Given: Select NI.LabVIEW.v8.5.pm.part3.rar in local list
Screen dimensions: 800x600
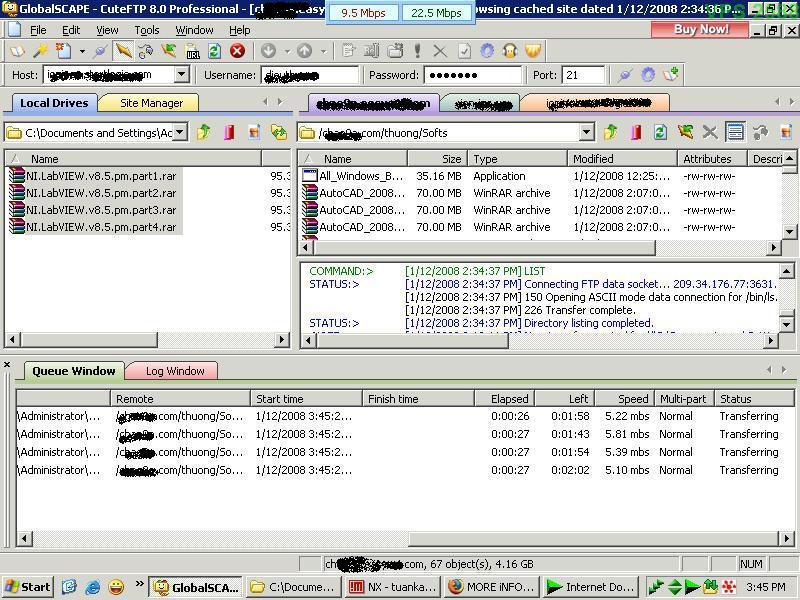Looking at the screenshot, I should 95,210.
